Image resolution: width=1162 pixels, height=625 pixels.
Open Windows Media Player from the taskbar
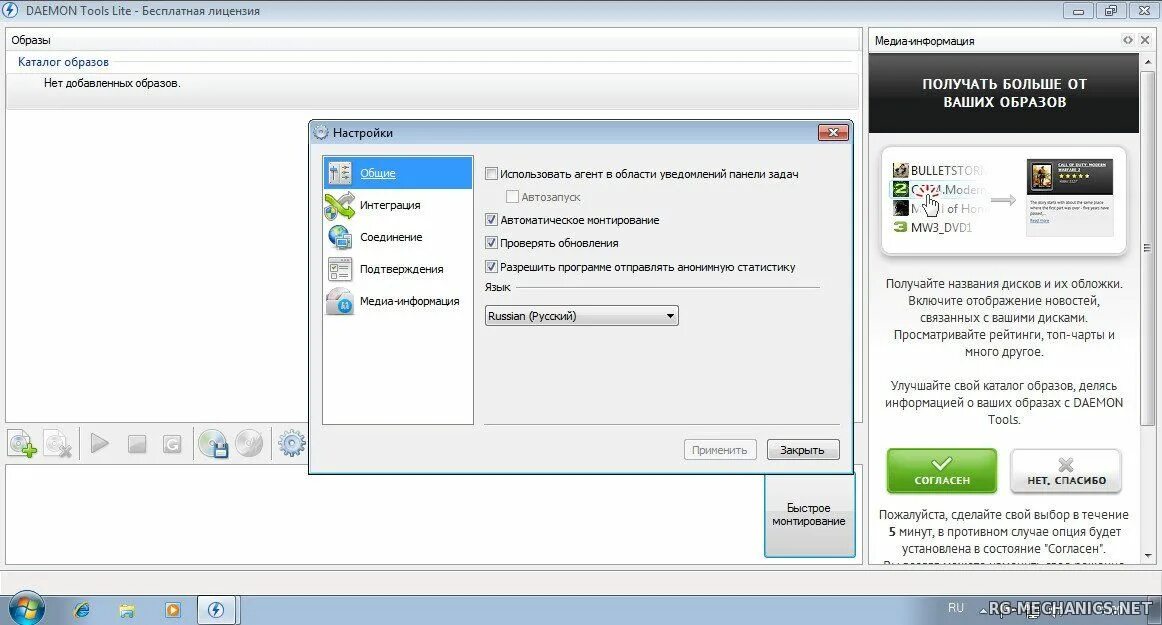click(x=172, y=610)
